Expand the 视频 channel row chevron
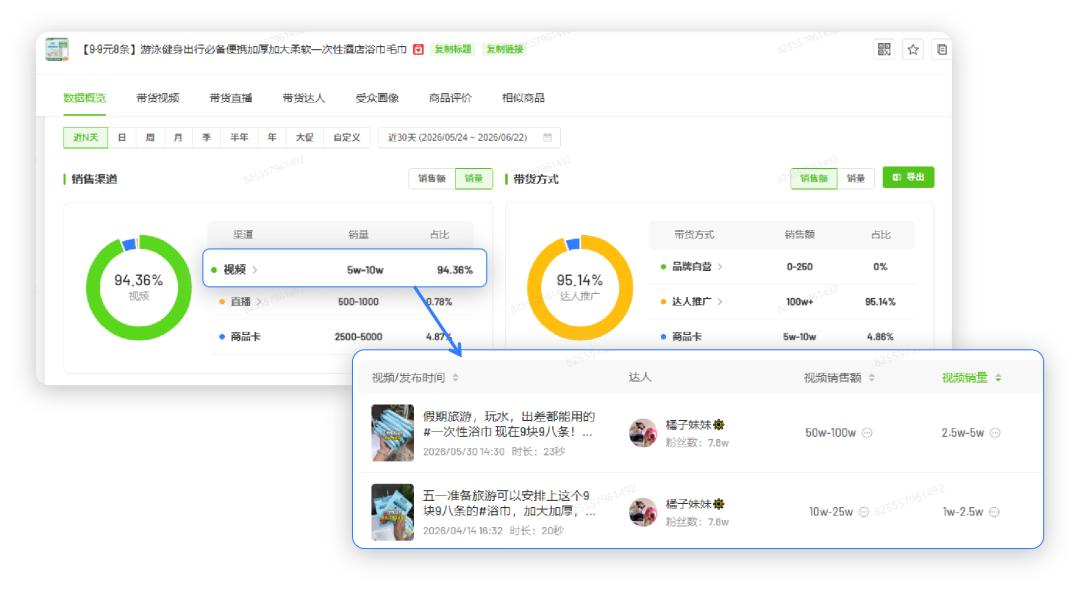1080x589 pixels. click(255, 269)
